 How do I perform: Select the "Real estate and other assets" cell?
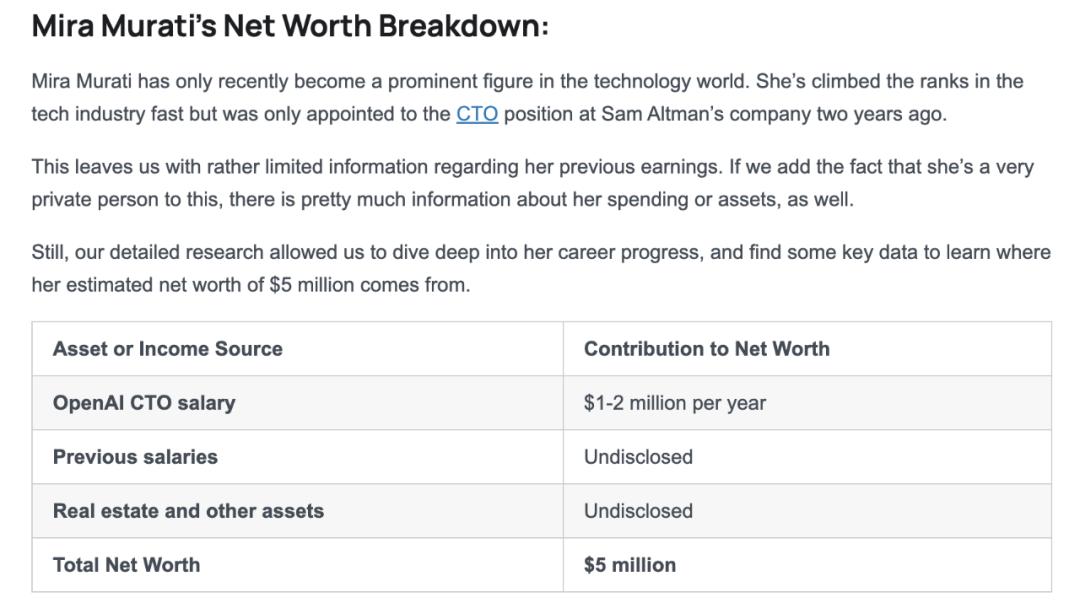pos(188,511)
